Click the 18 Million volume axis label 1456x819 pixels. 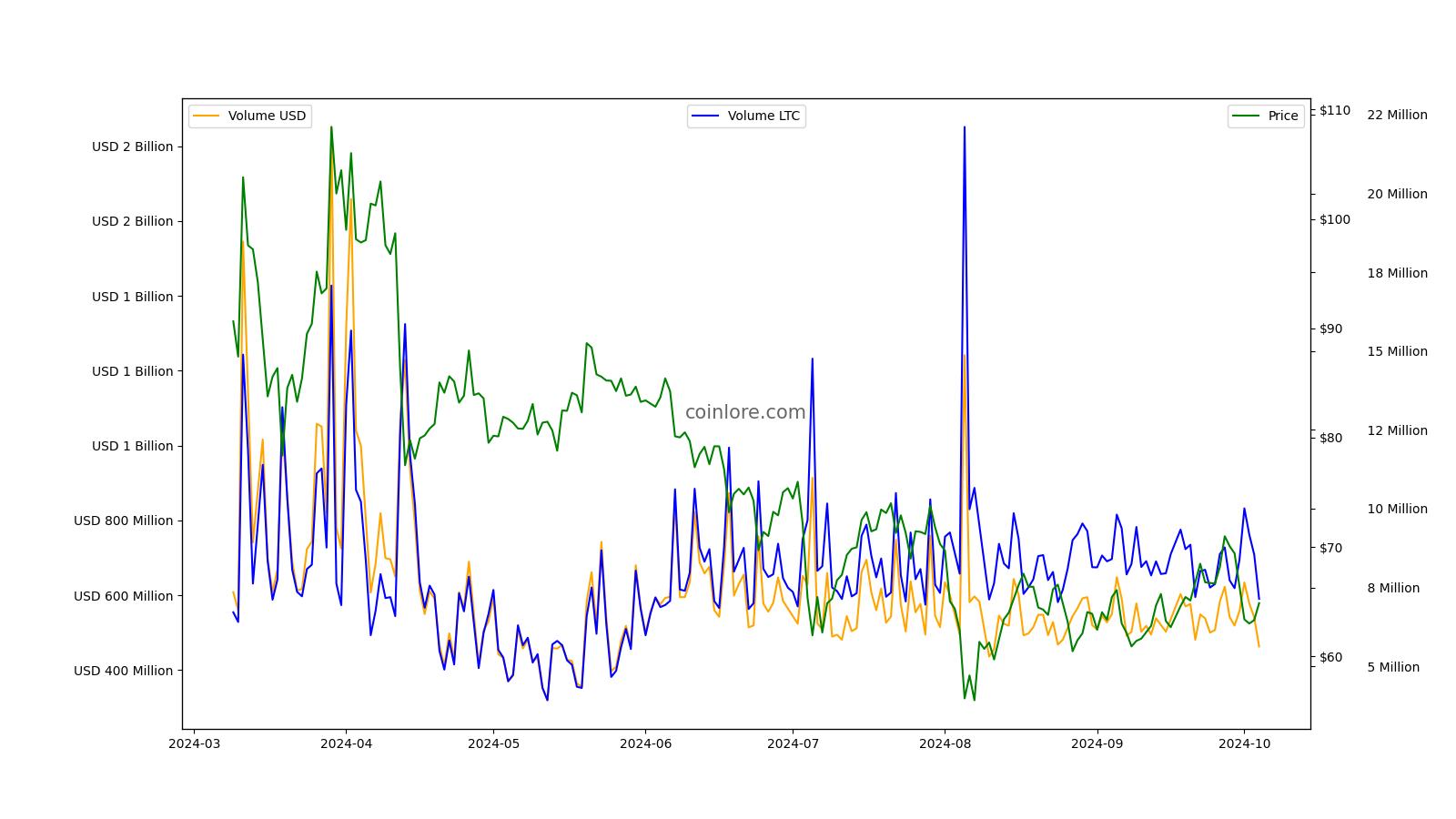click(x=1397, y=273)
